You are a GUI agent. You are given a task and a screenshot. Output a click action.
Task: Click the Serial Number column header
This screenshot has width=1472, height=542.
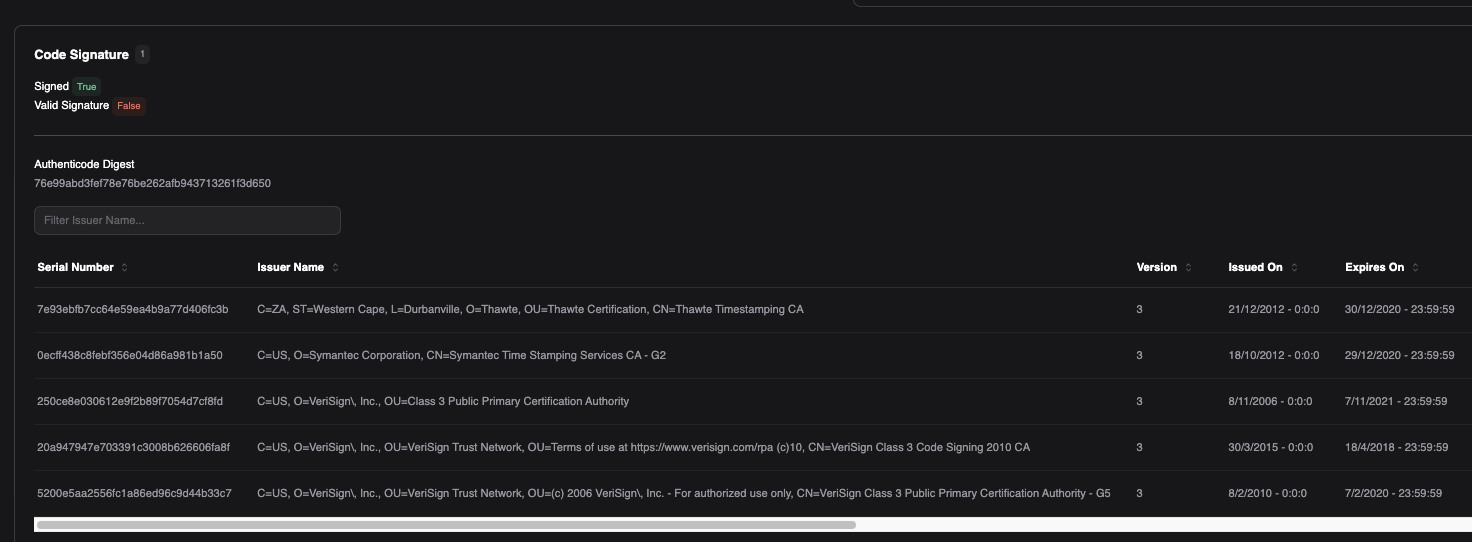pos(75,267)
